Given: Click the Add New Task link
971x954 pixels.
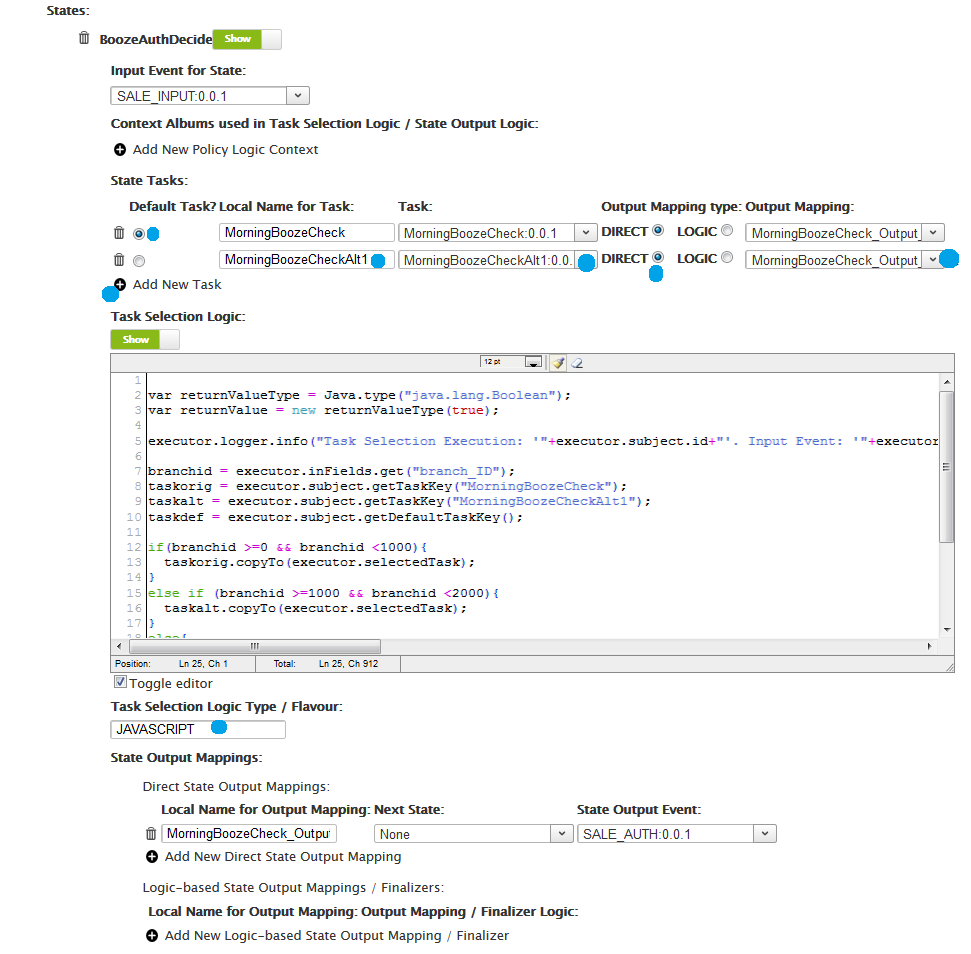Looking at the screenshot, I should (x=177, y=284).
